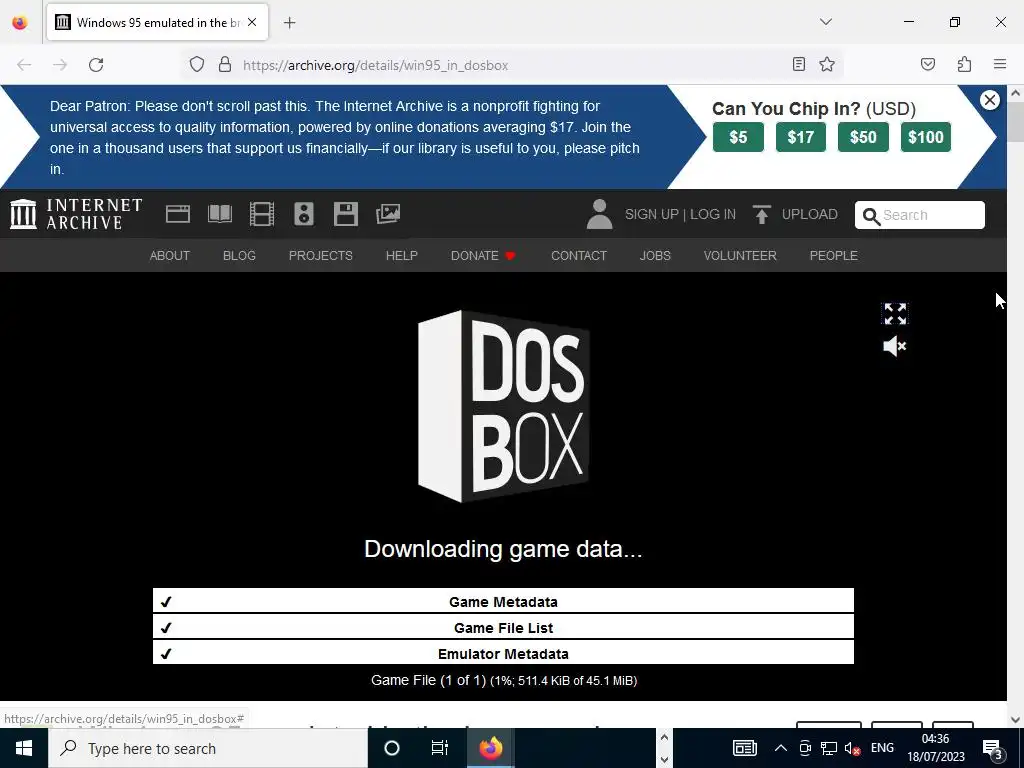Image resolution: width=1024 pixels, height=768 pixels.
Task: Open the Firefox application menu
Action: [1000, 64]
